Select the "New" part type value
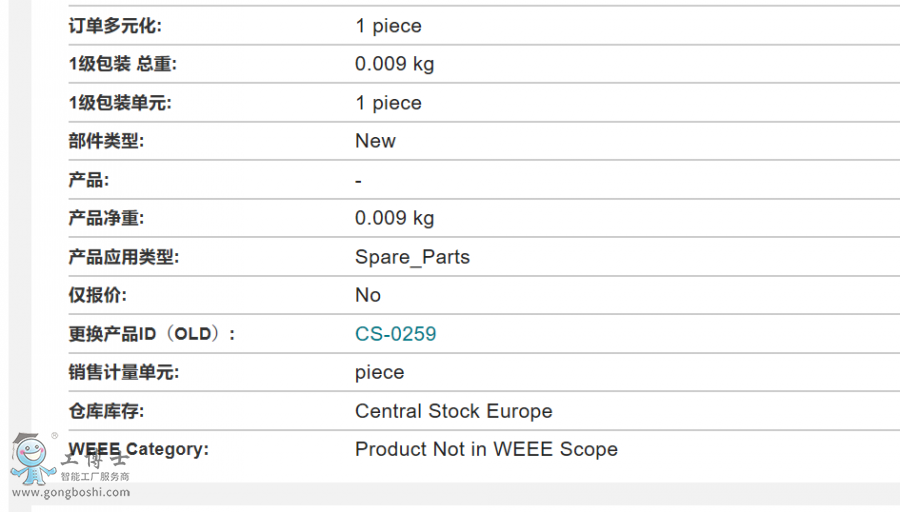 point(375,141)
